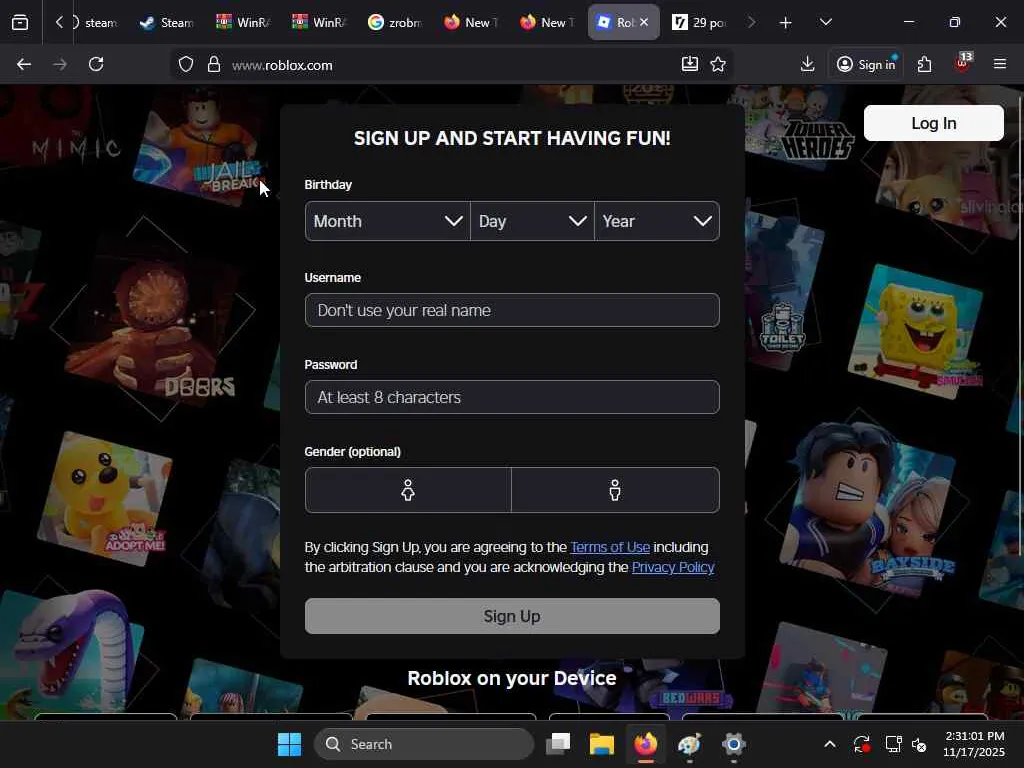
Task: Reload the current page
Action: pos(96,64)
